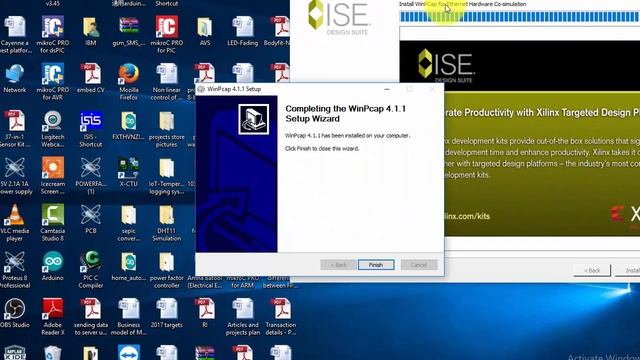Open the sepic converter folder

(129, 223)
